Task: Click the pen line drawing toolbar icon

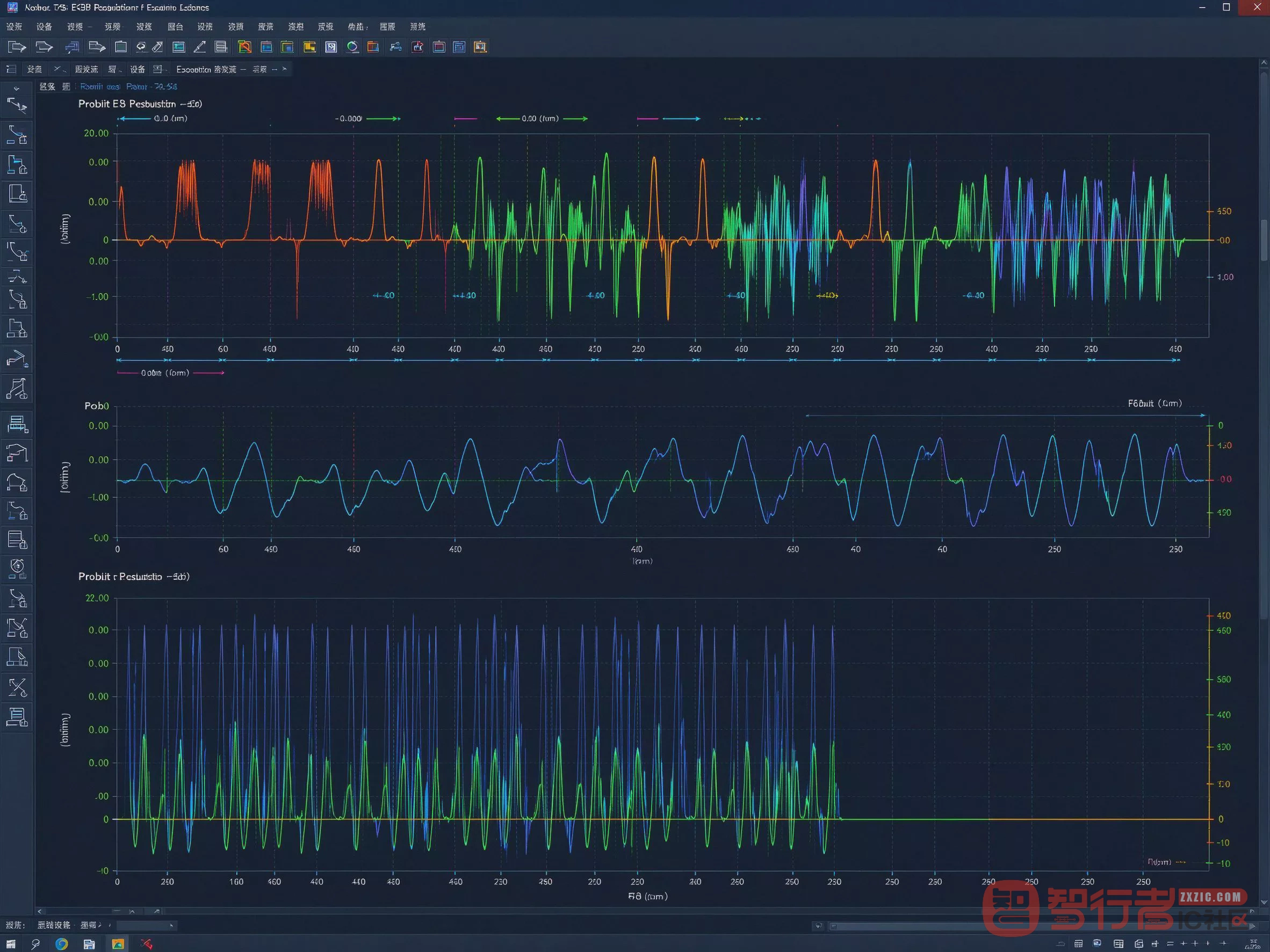Action: [x=199, y=47]
